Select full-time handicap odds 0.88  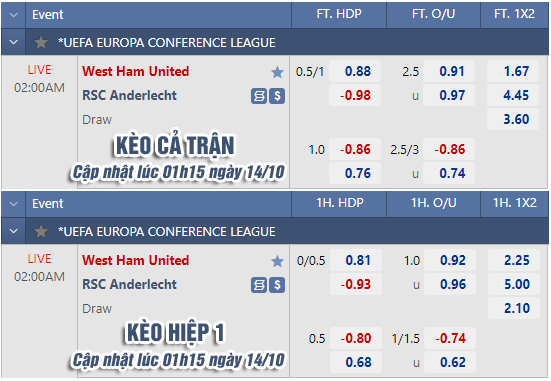[x=355, y=71]
